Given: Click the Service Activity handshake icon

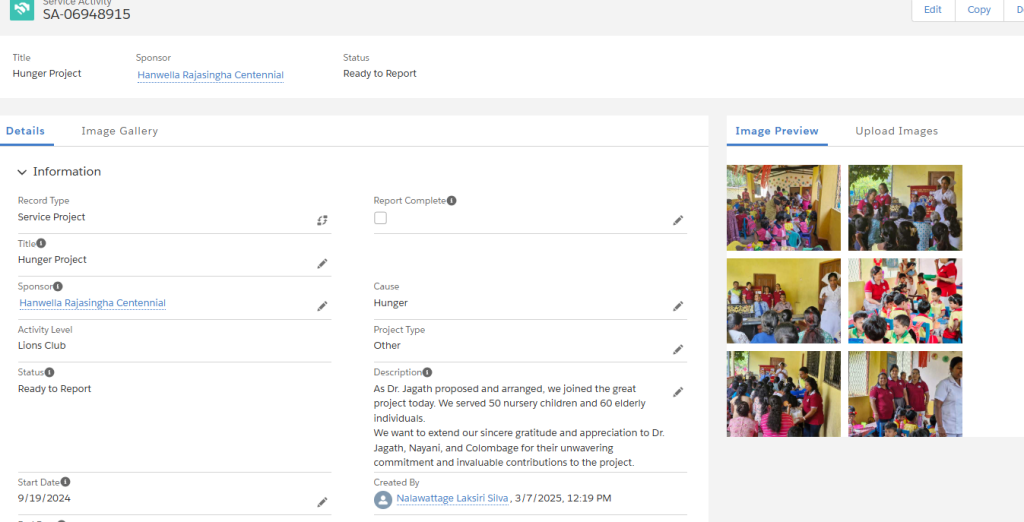Looking at the screenshot, I should pyautogui.click(x=22, y=9).
